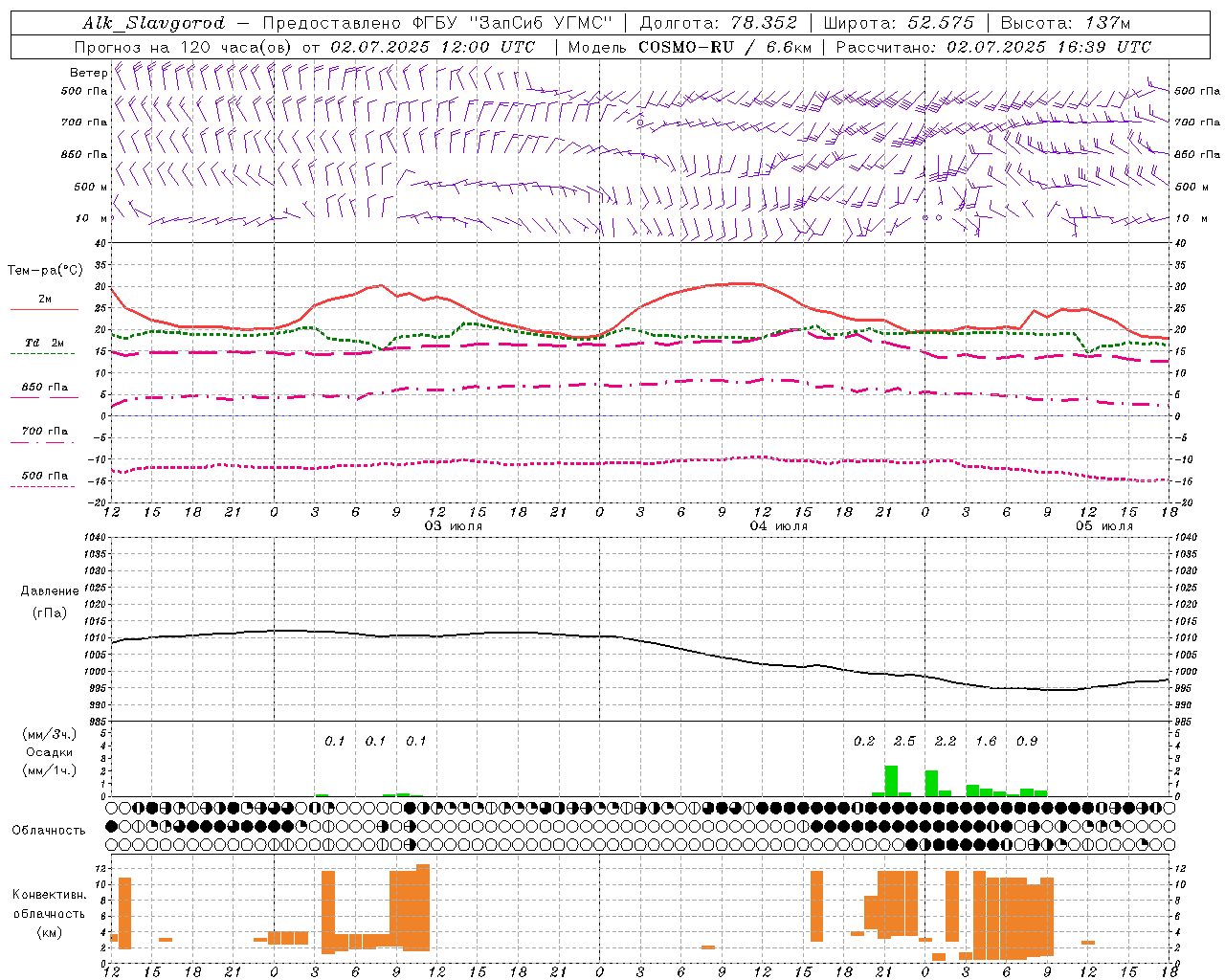Click the 05 июля date label
Image resolution: width=1225 pixels, height=980 pixels.
click(x=1104, y=526)
